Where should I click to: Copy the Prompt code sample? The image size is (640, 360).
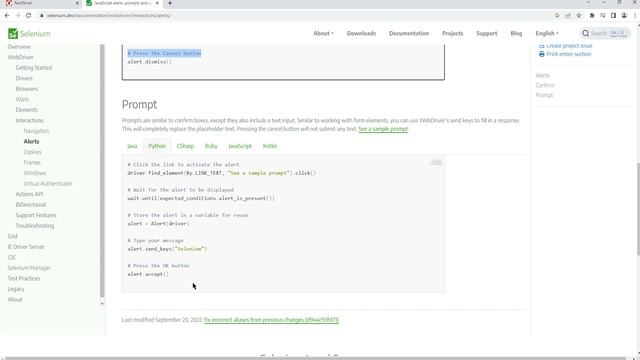point(436,162)
